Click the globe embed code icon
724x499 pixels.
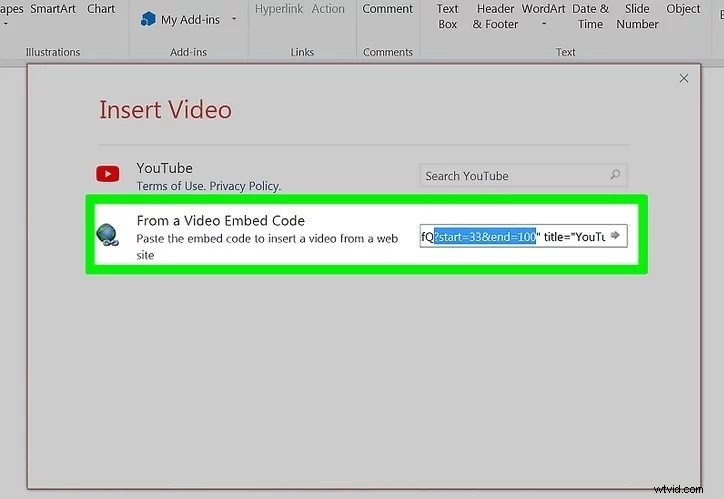click(x=108, y=234)
